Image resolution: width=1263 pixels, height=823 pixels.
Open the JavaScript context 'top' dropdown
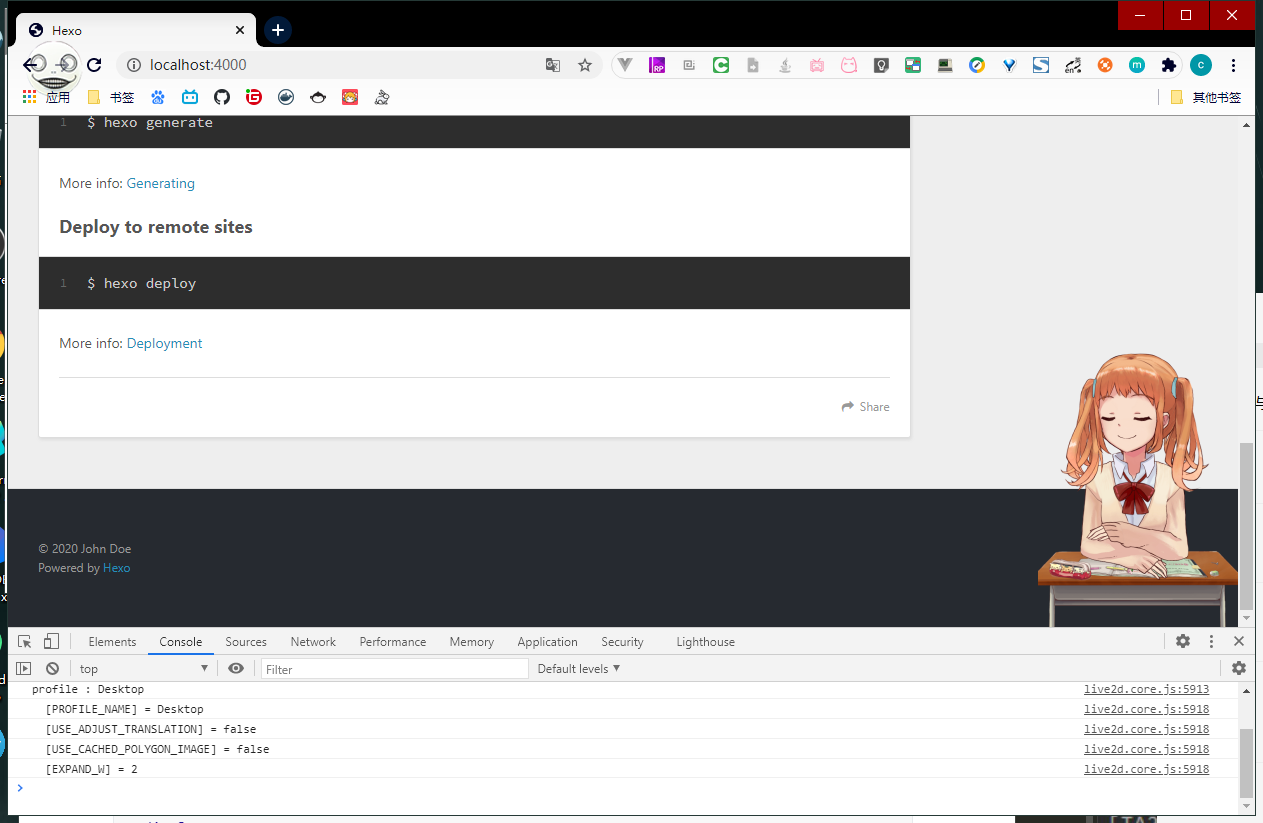point(143,669)
